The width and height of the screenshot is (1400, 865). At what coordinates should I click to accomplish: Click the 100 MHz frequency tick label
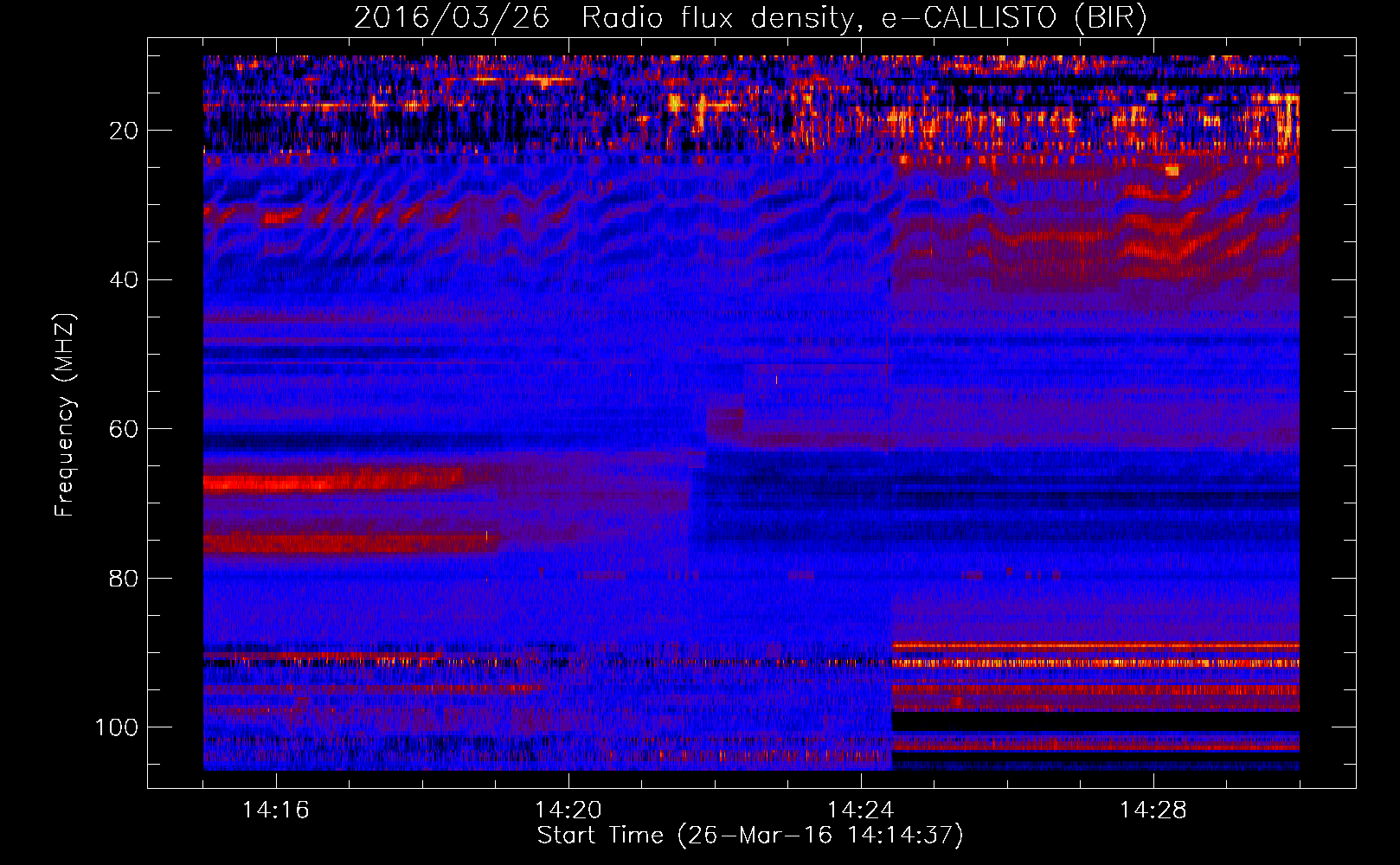117,727
